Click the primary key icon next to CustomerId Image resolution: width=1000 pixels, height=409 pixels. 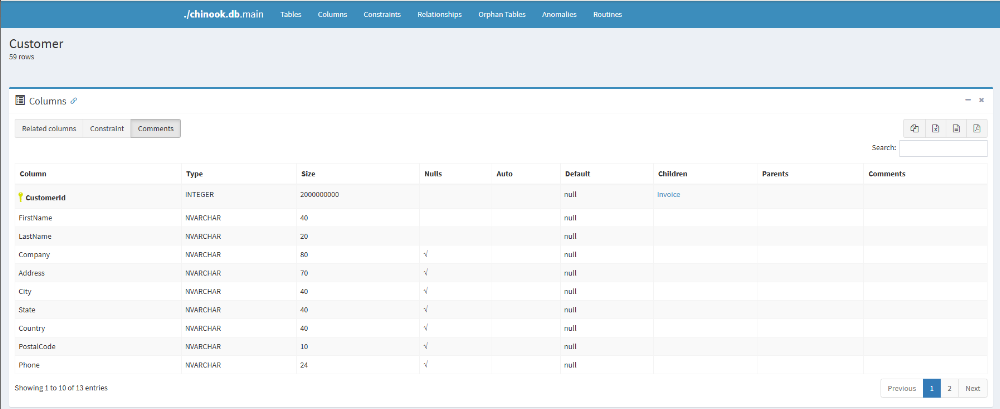[20, 197]
